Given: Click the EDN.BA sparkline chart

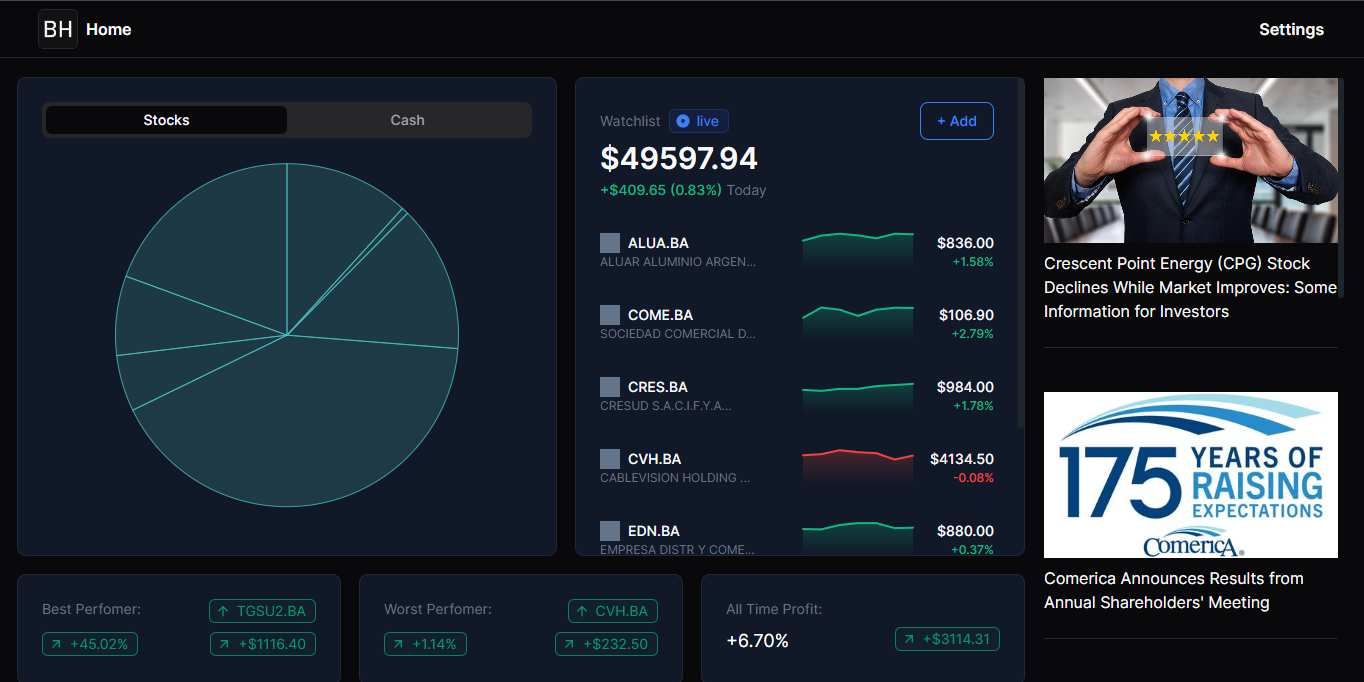Looking at the screenshot, I should pos(858,537).
